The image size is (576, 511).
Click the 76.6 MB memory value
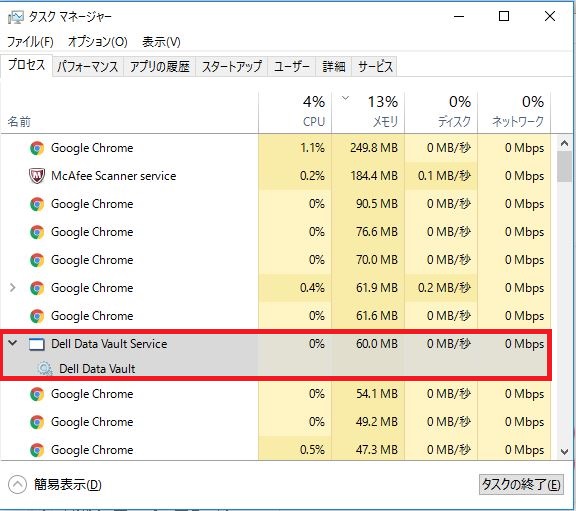377,232
